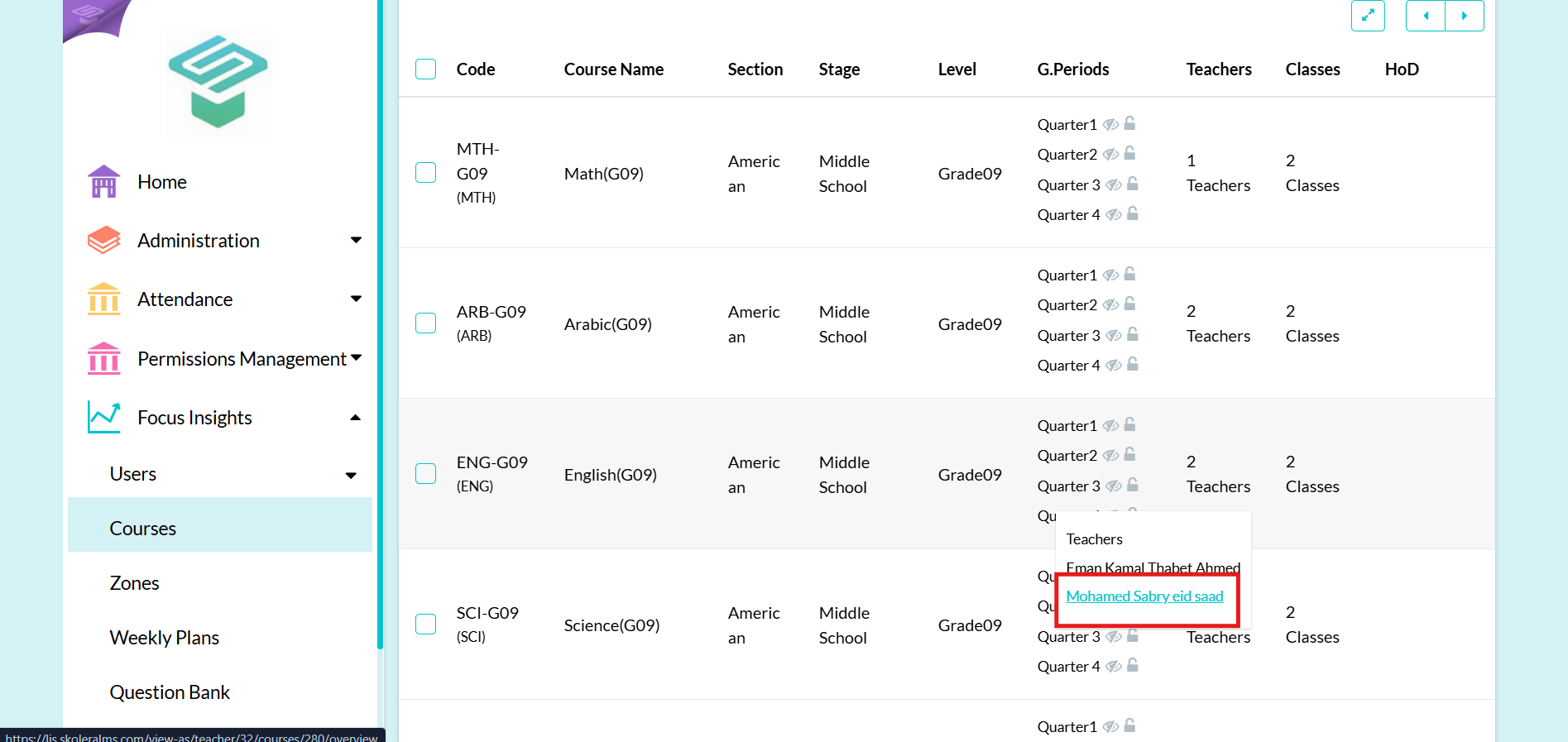Click the lock icon for Math Quarter1

[1129, 123]
